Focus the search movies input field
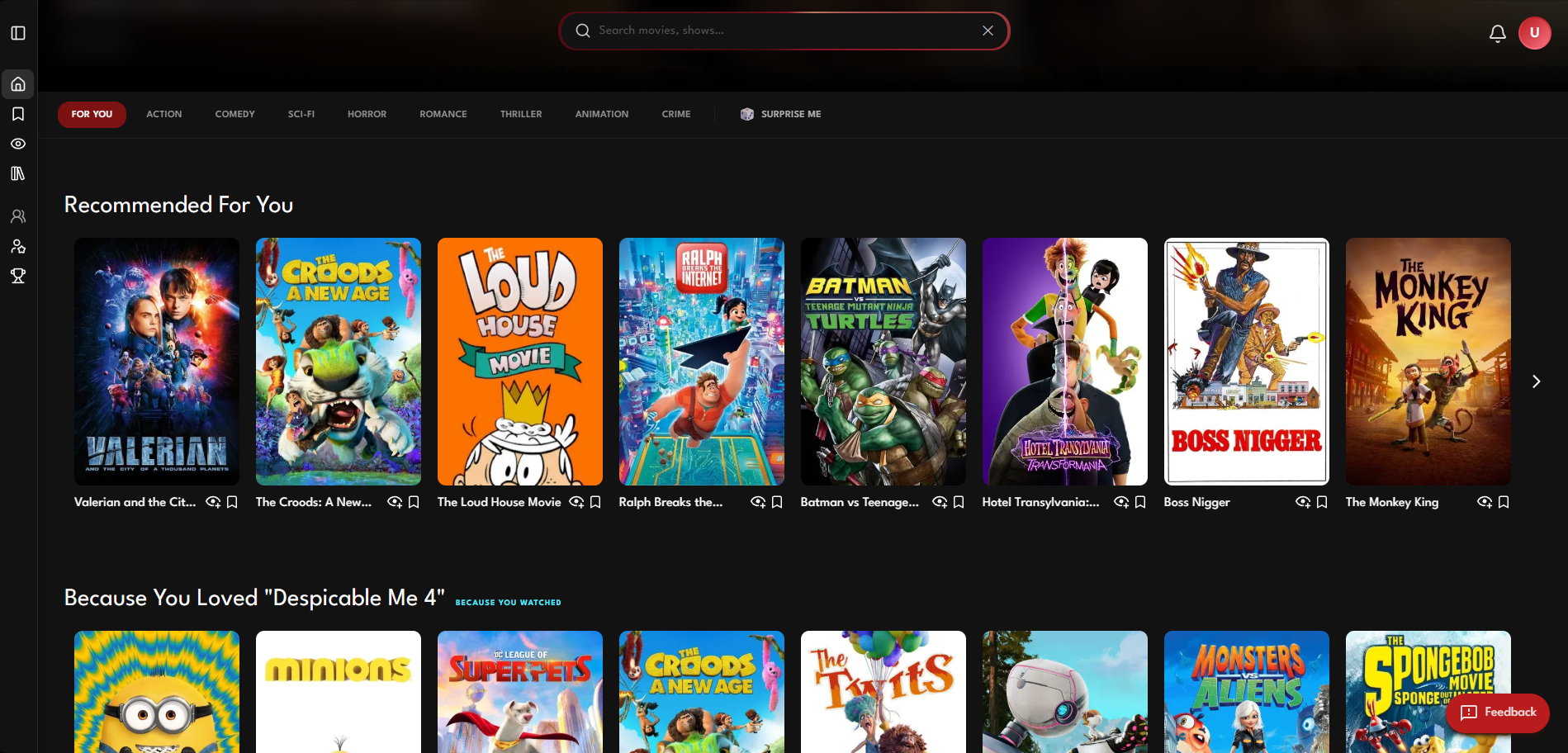The height and width of the screenshot is (753, 1568). click(x=783, y=31)
